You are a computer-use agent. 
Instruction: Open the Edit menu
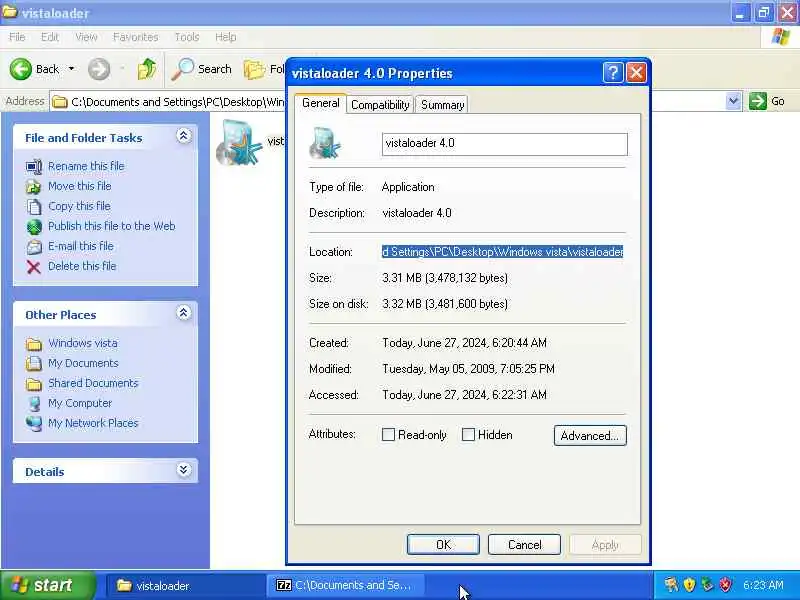point(49,37)
